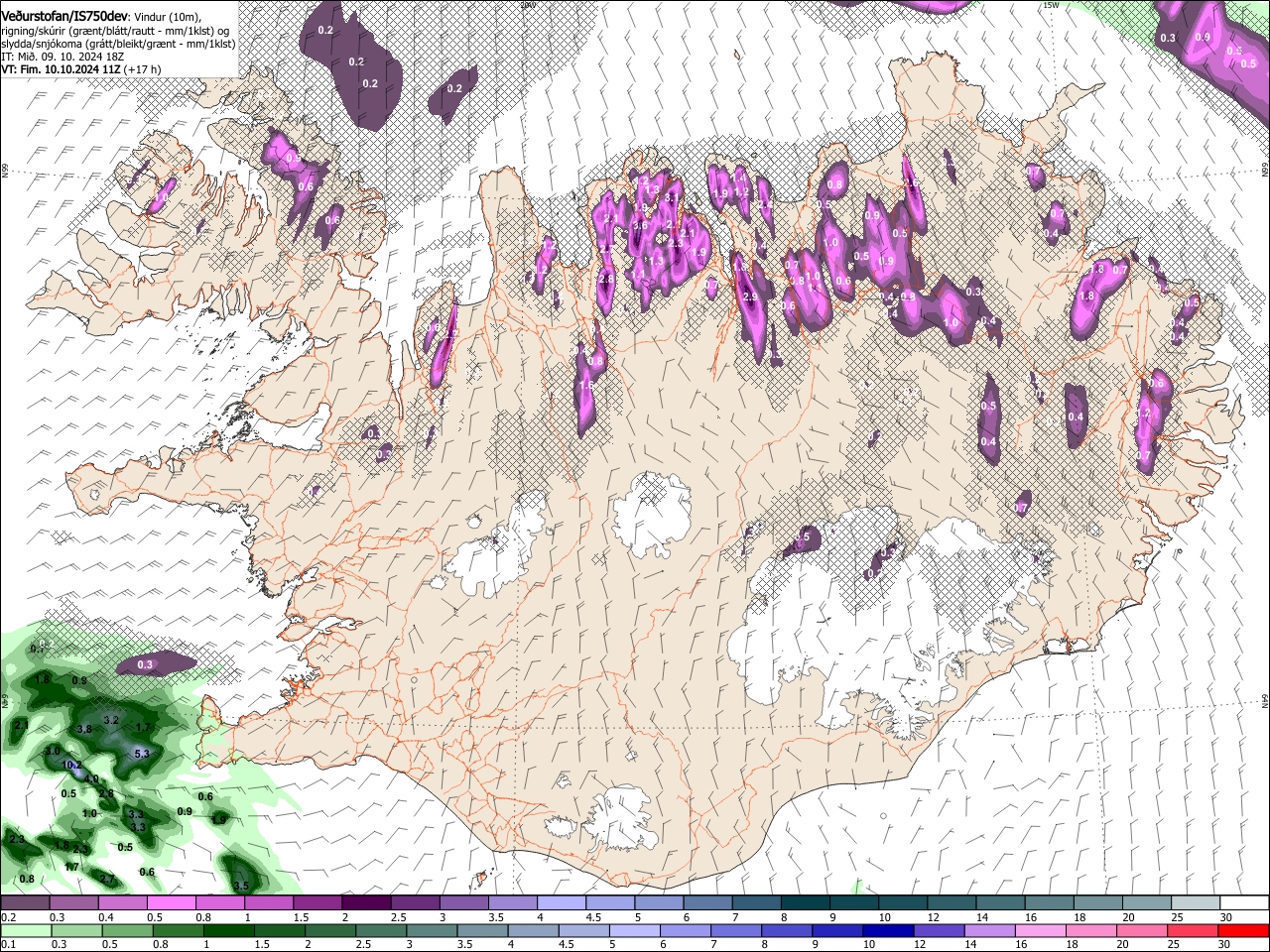
Task: Click the 10.2 rainfall value on the map
Action: [71, 765]
